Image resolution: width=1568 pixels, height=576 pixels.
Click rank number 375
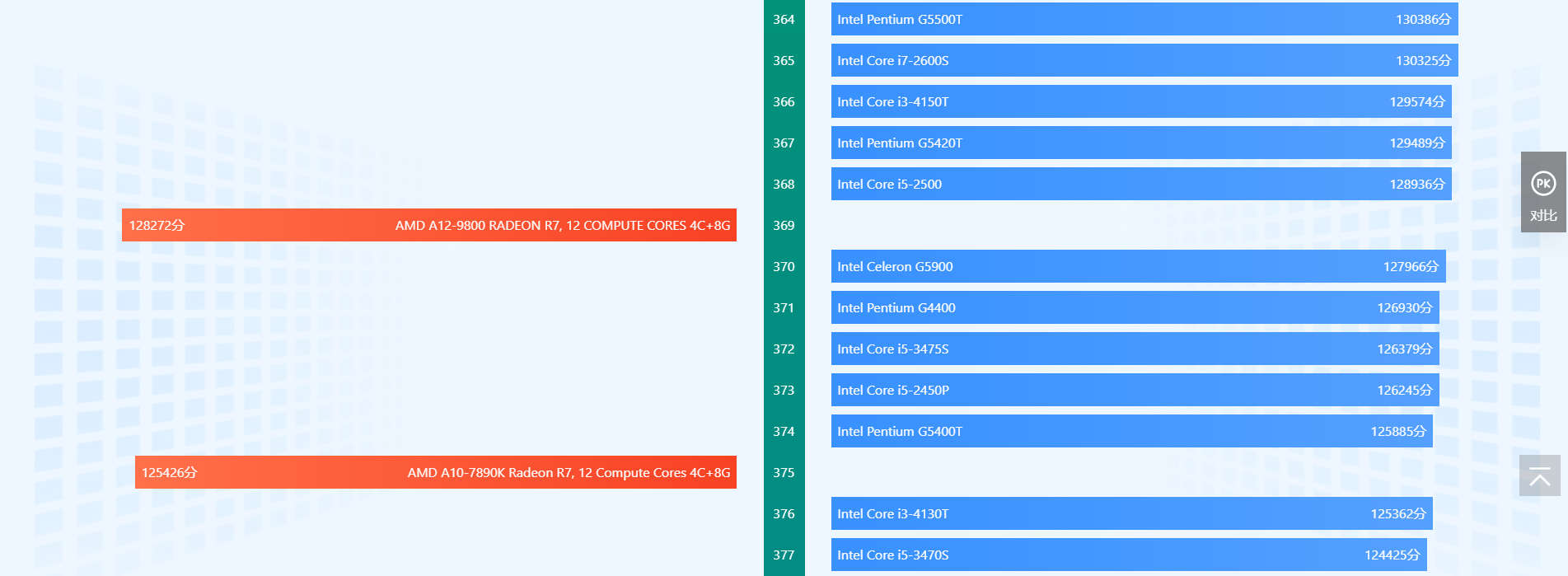[784, 472]
